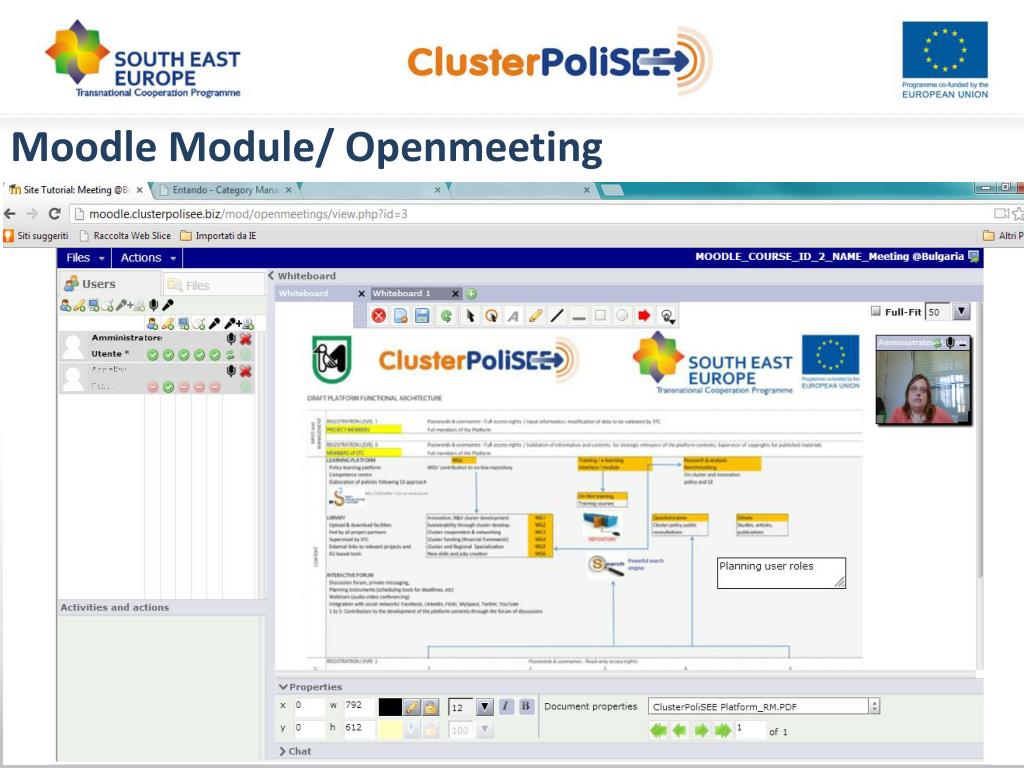The height and width of the screenshot is (768, 1024).
Task: Enable the Full-Fit checkbox
Action: tap(876, 312)
